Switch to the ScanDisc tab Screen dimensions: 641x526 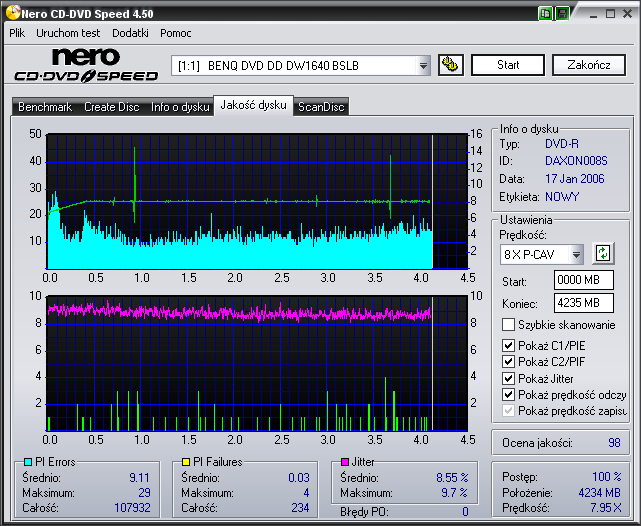point(321,107)
